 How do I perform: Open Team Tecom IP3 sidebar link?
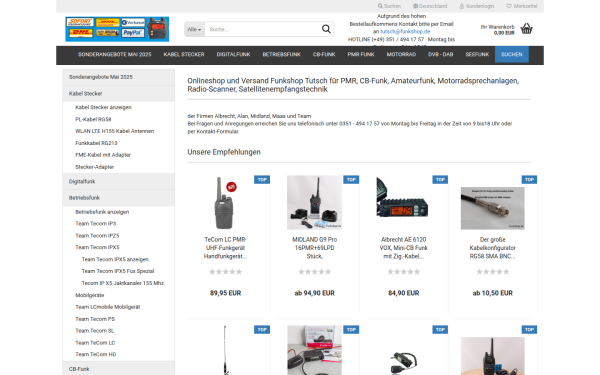(x=96, y=223)
